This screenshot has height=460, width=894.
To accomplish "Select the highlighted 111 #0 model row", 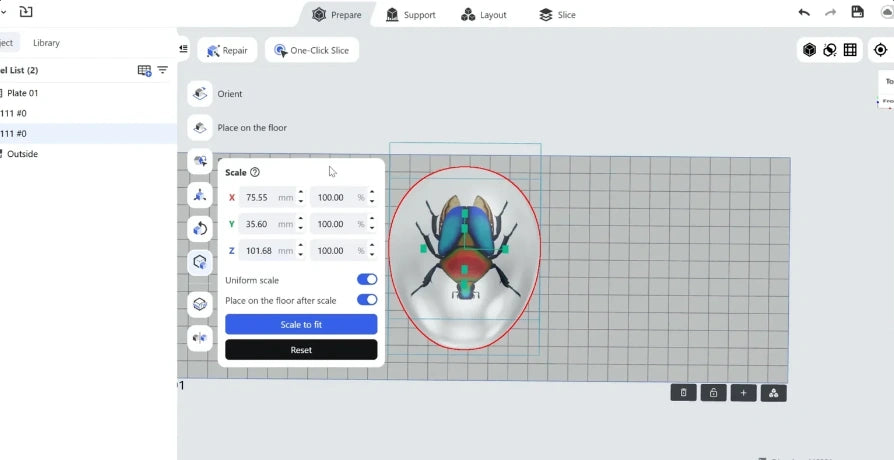I will click(x=88, y=133).
